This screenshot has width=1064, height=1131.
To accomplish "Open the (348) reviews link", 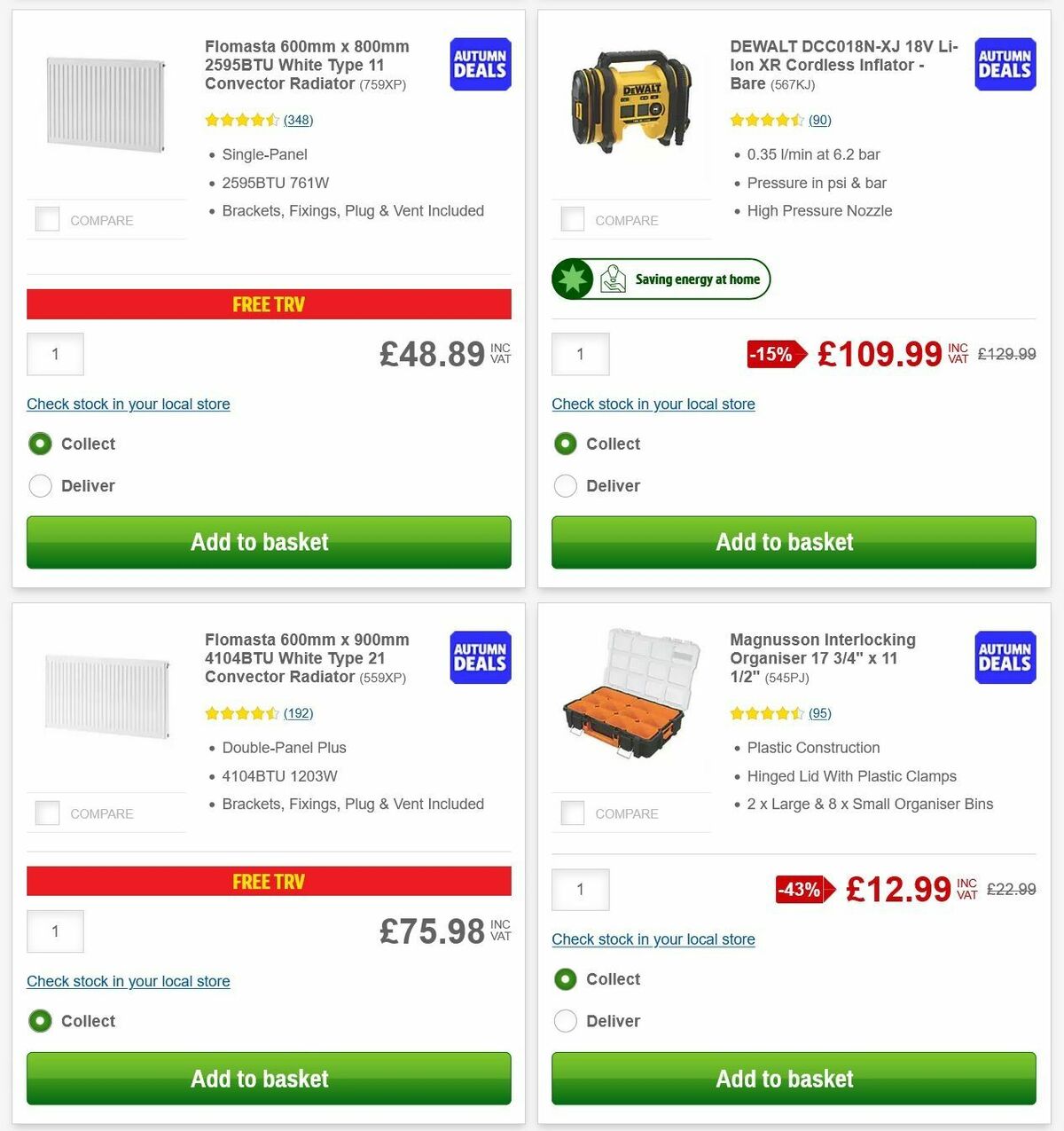I will pos(297,120).
